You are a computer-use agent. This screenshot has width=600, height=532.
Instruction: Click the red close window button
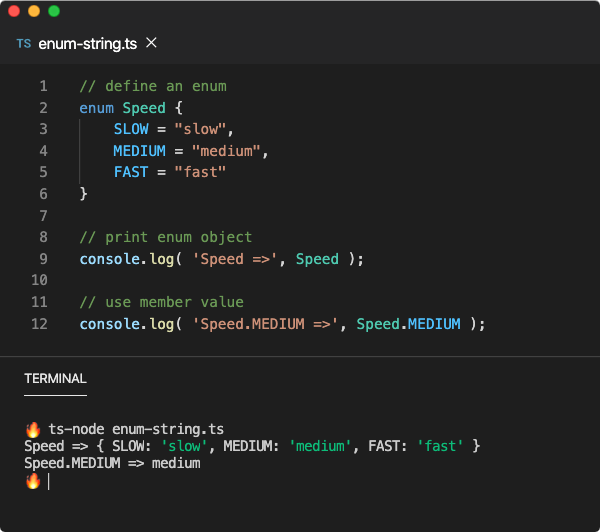tap(14, 11)
